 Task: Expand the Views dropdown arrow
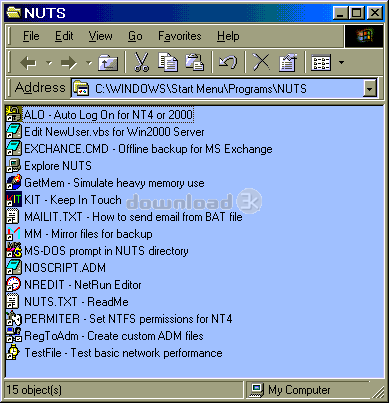pyautogui.click(x=341, y=62)
